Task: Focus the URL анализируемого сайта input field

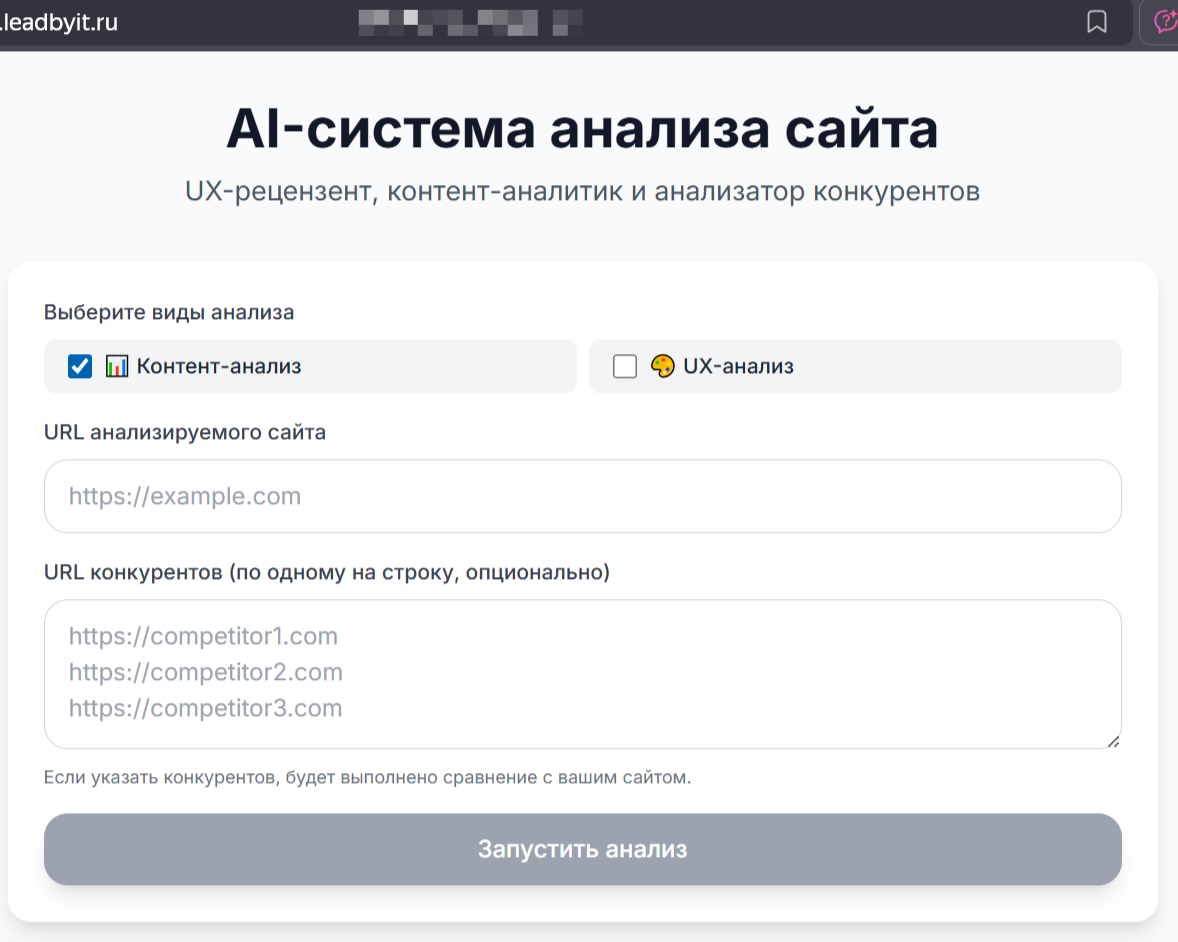Action: pyautogui.click(x=583, y=496)
